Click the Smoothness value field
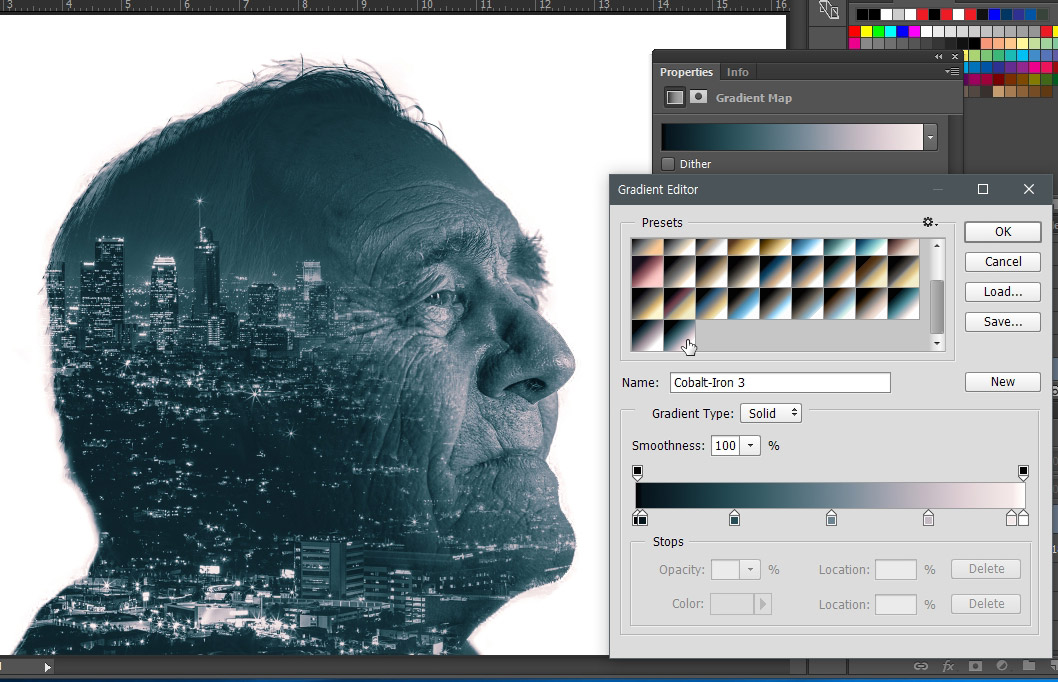The image size is (1058, 682). (725, 446)
